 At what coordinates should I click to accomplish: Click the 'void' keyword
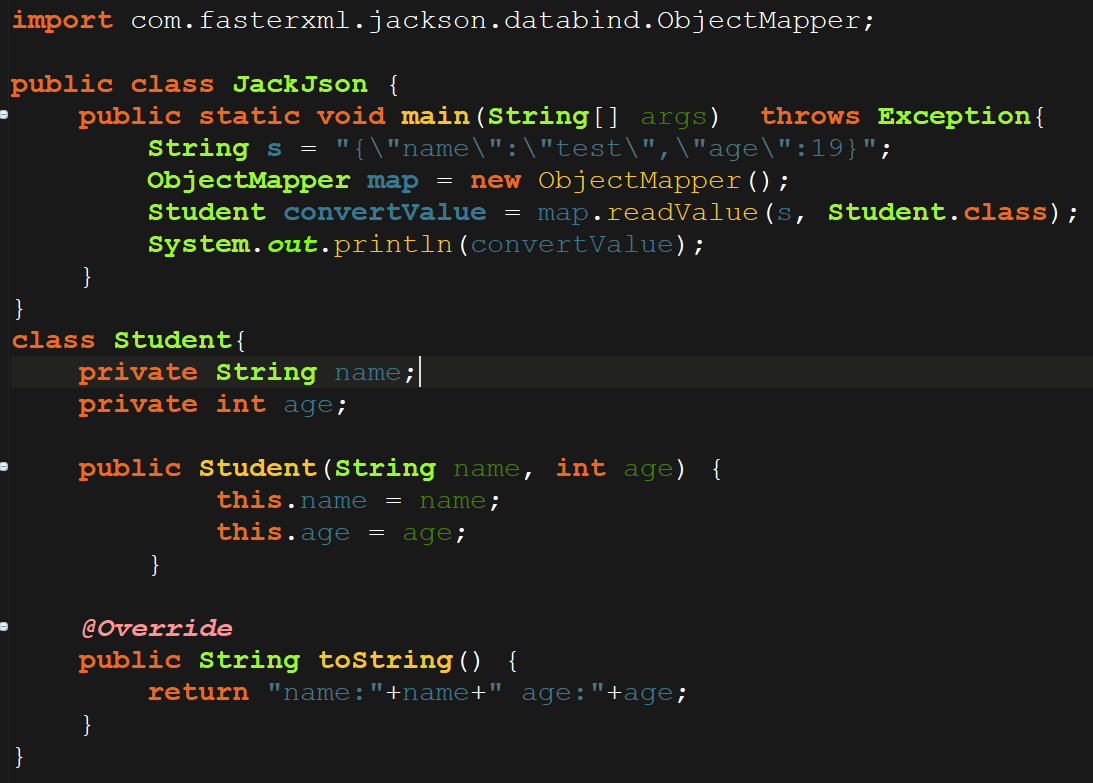coord(351,116)
